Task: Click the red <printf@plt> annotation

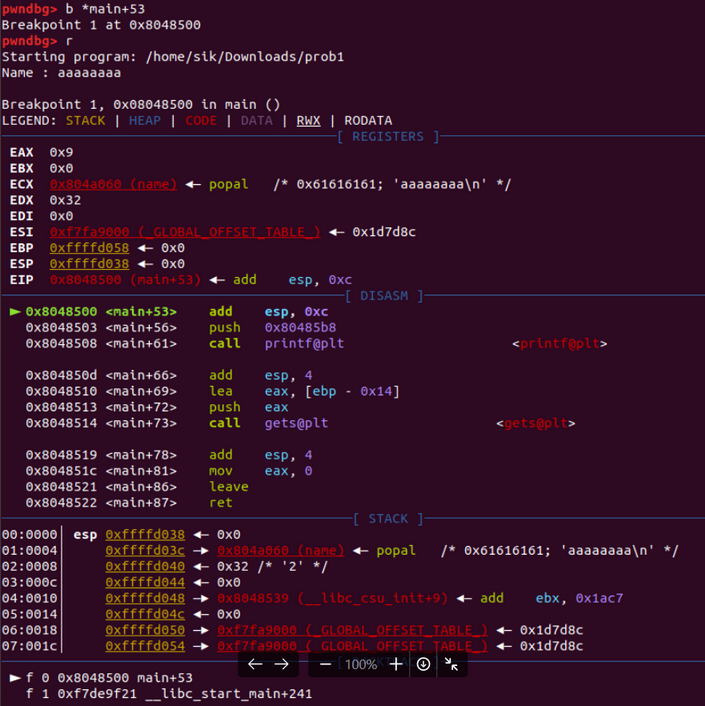Action: click(x=560, y=344)
